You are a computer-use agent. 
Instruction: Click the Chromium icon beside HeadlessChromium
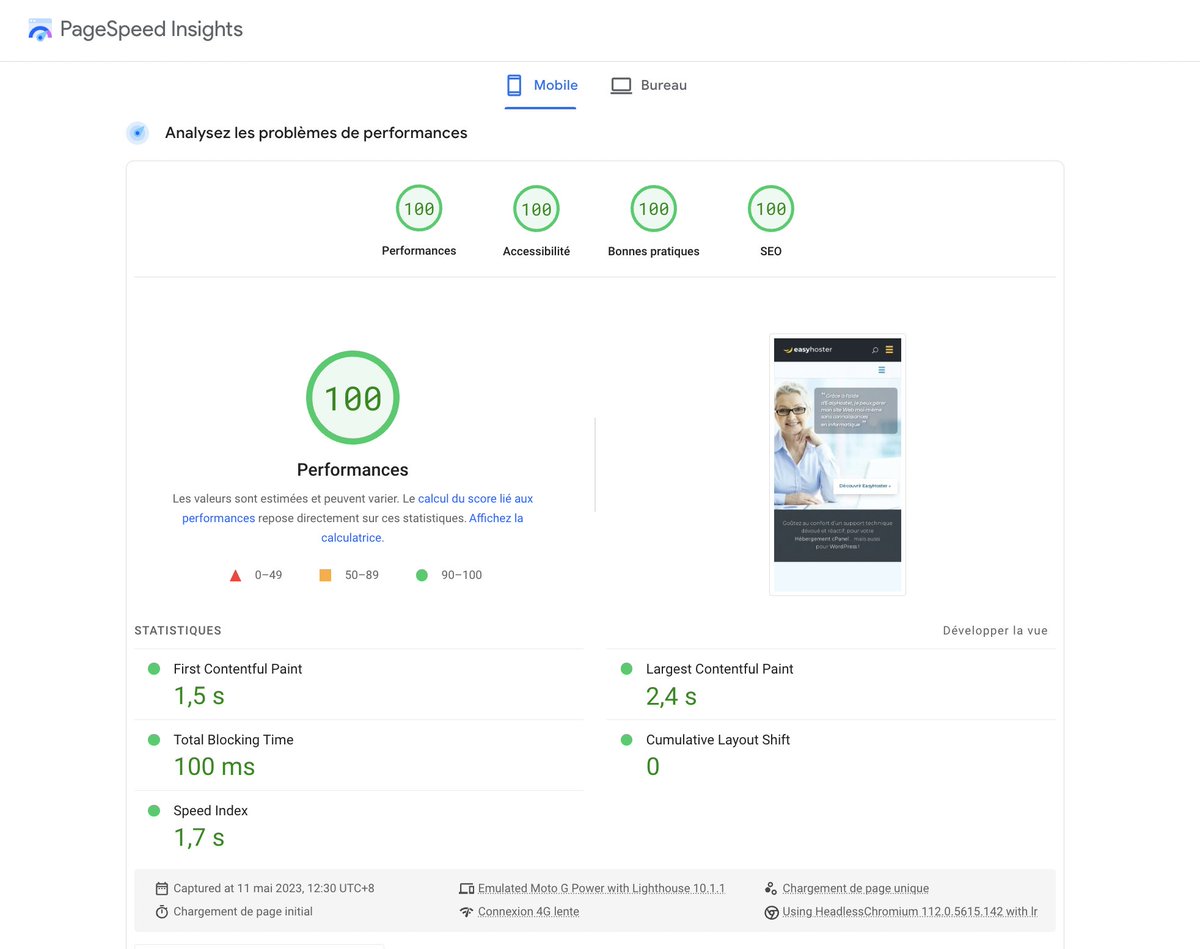771,912
